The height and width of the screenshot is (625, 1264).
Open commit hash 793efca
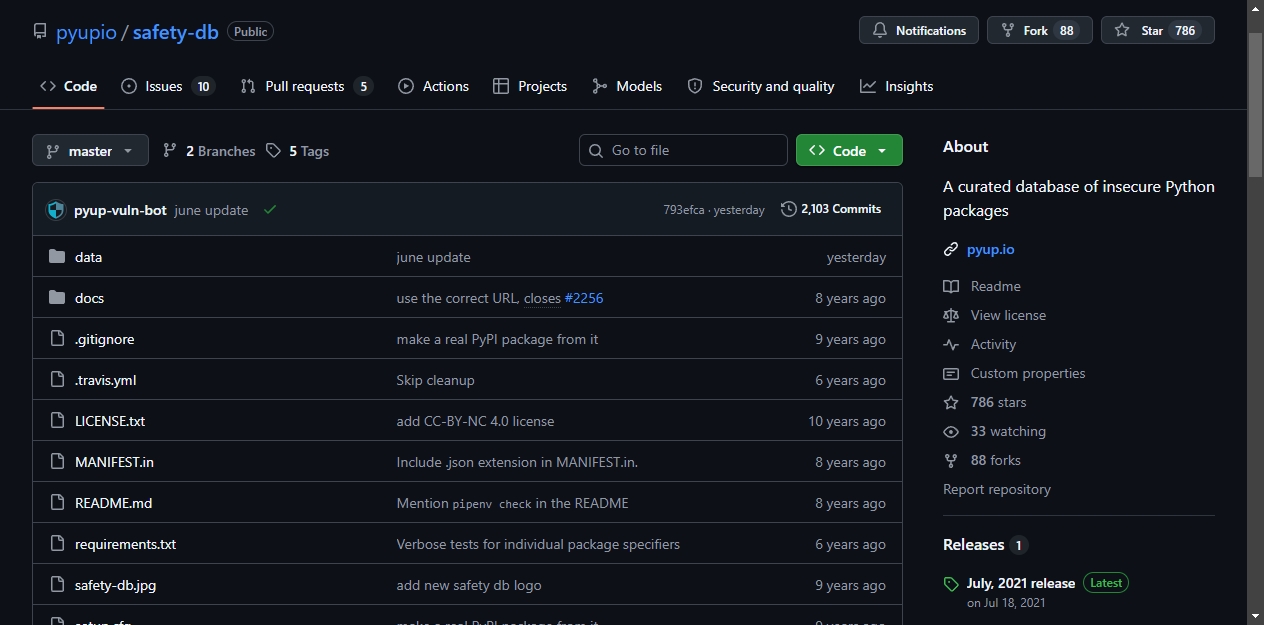pyautogui.click(x=684, y=210)
